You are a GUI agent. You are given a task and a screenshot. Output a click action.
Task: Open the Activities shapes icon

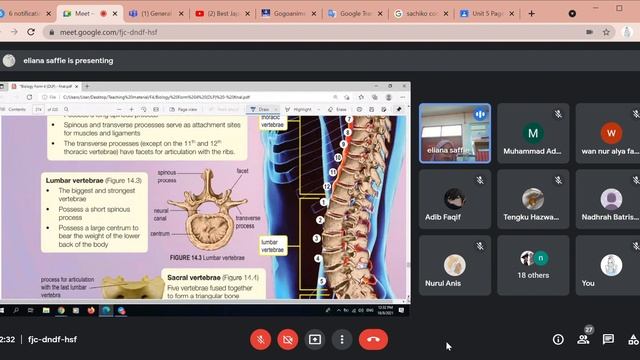point(633,339)
